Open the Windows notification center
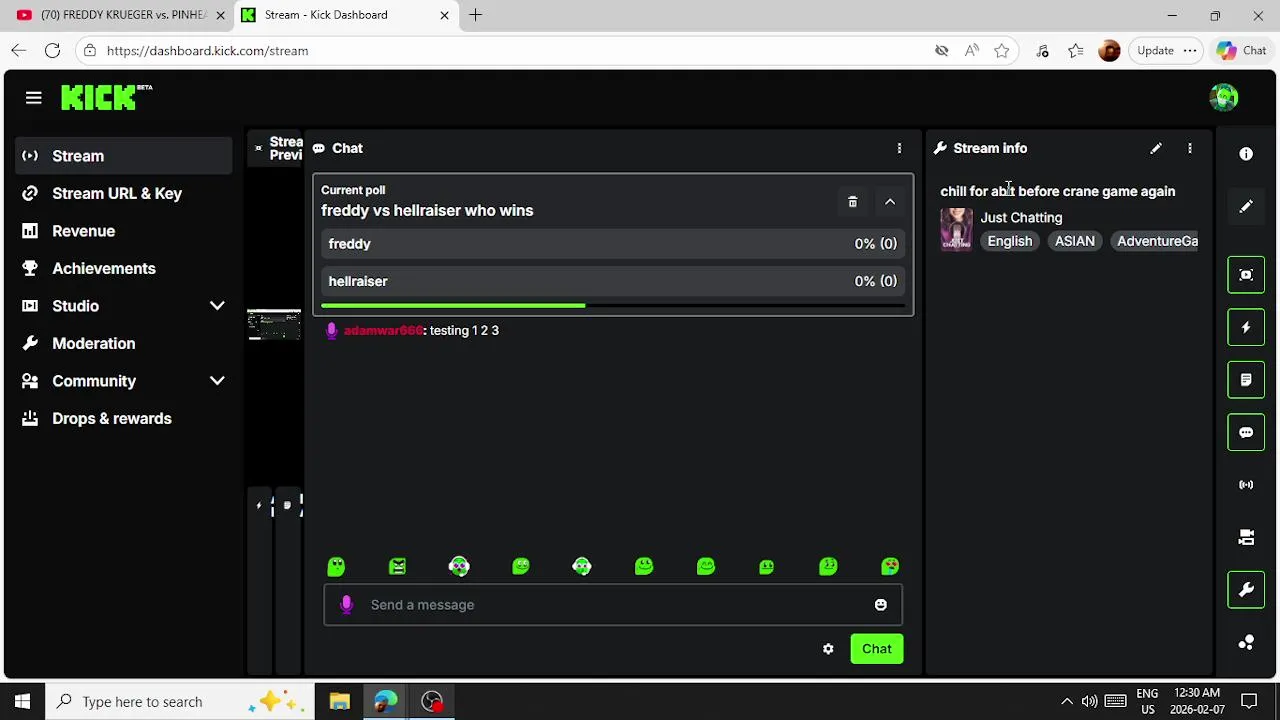 1249,701
